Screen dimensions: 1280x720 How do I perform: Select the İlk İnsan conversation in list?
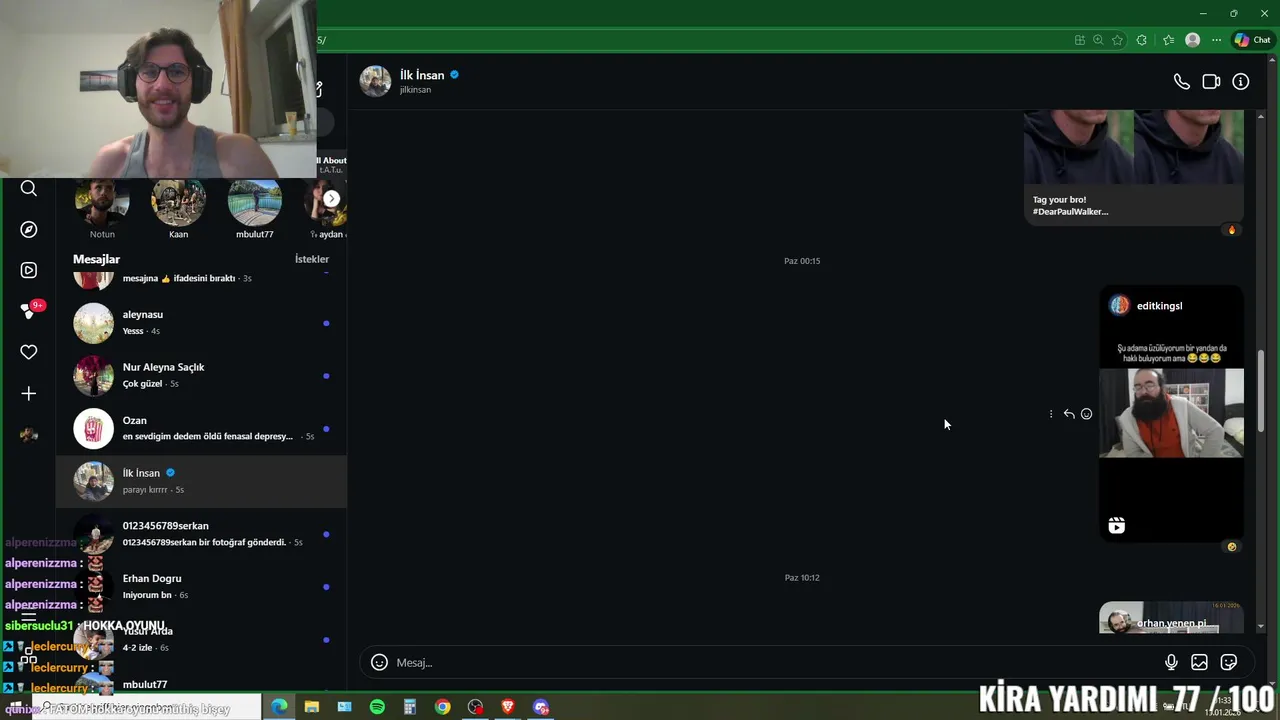201,481
